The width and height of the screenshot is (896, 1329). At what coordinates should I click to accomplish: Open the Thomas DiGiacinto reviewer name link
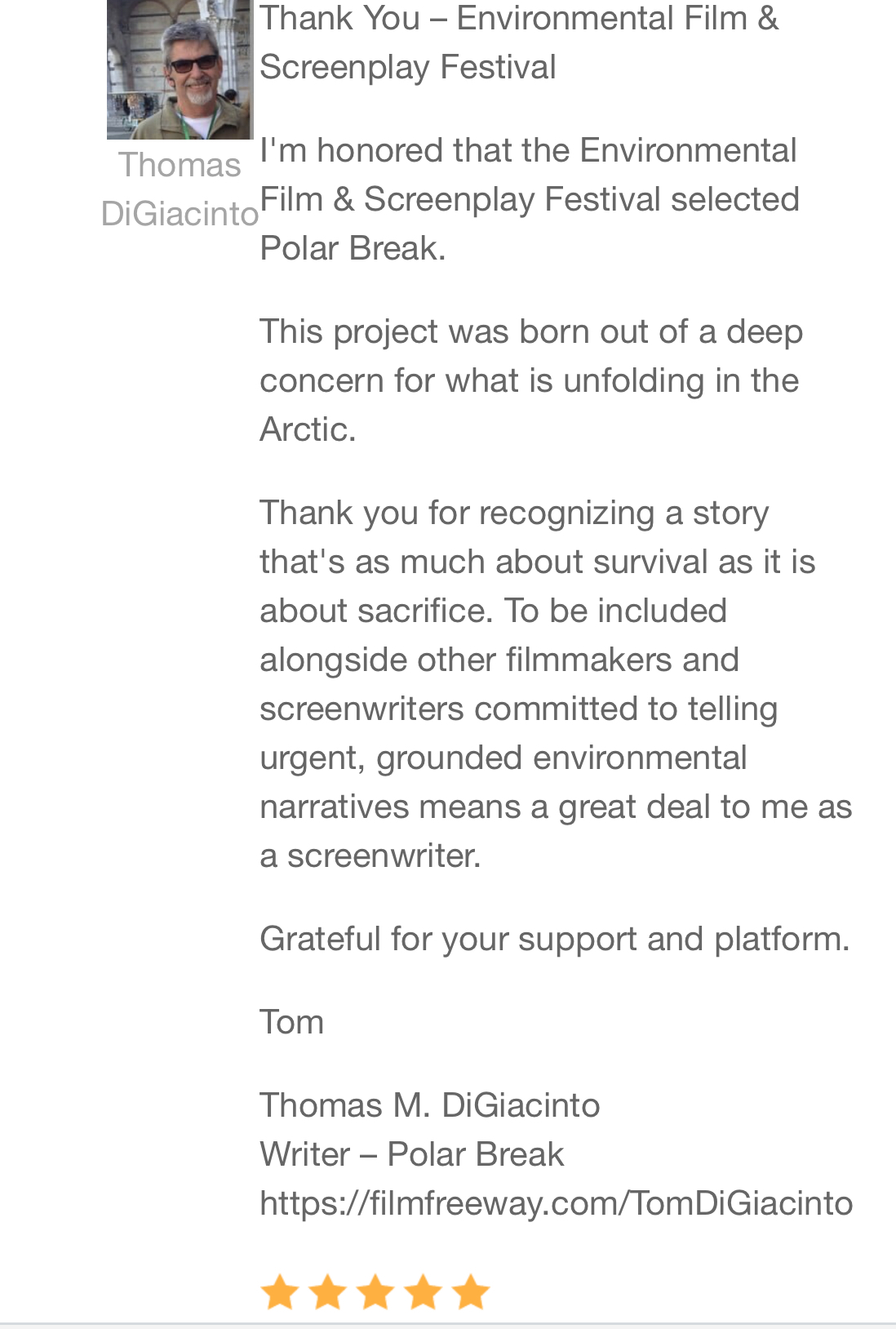(180, 189)
